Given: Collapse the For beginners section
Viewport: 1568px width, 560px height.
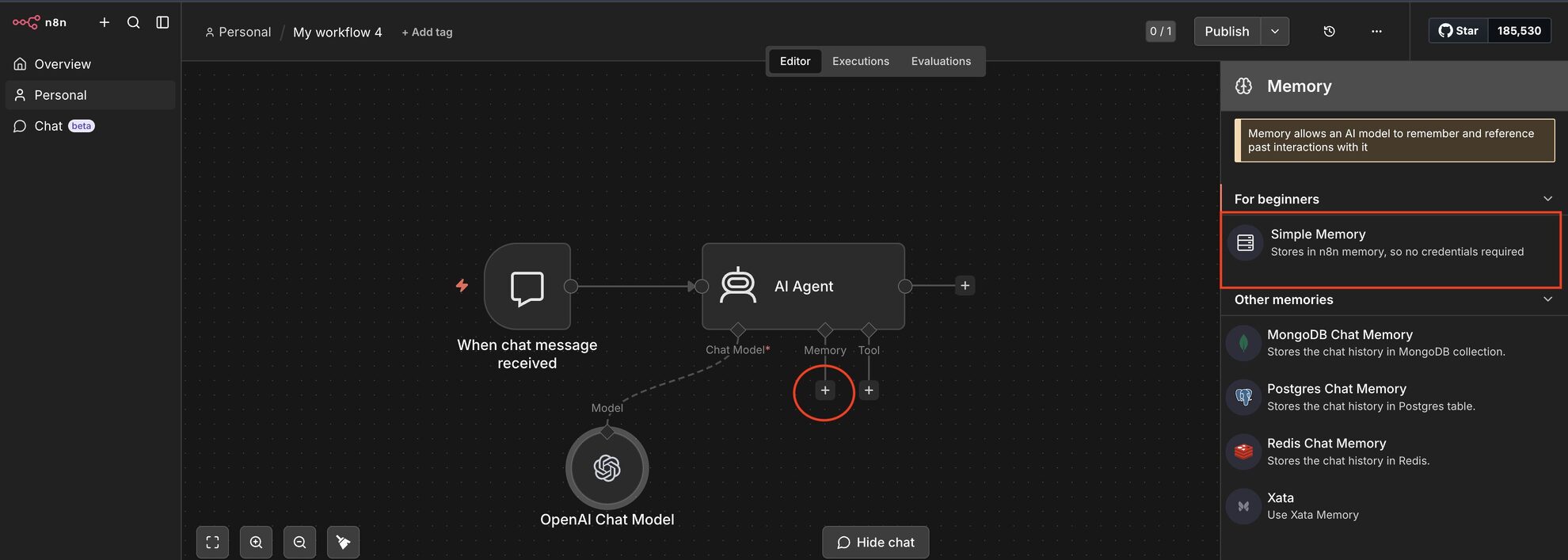Looking at the screenshot, I should click(1548, 199).
